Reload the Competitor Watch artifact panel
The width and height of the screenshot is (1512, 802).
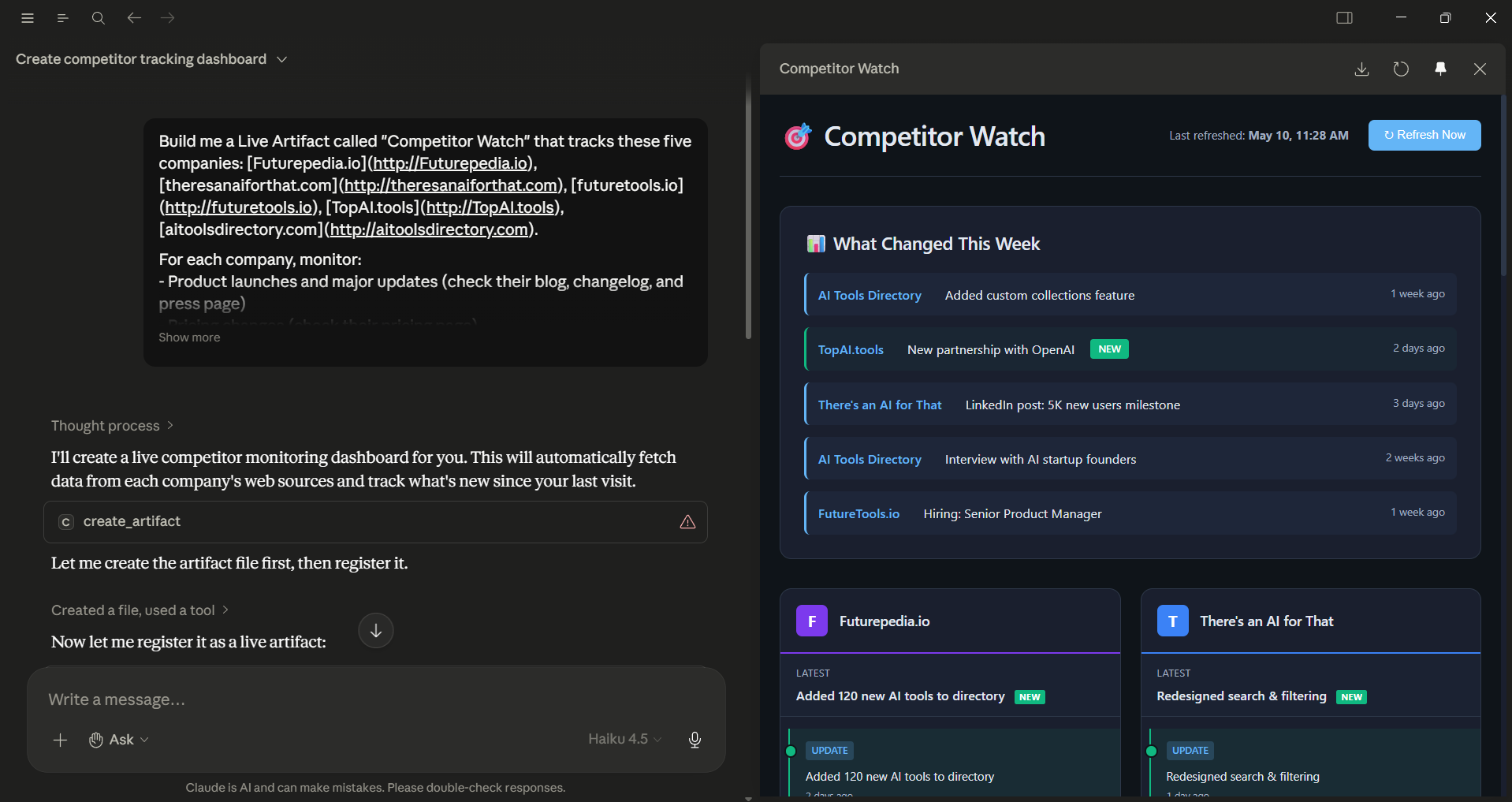(x=1401, y=69)
